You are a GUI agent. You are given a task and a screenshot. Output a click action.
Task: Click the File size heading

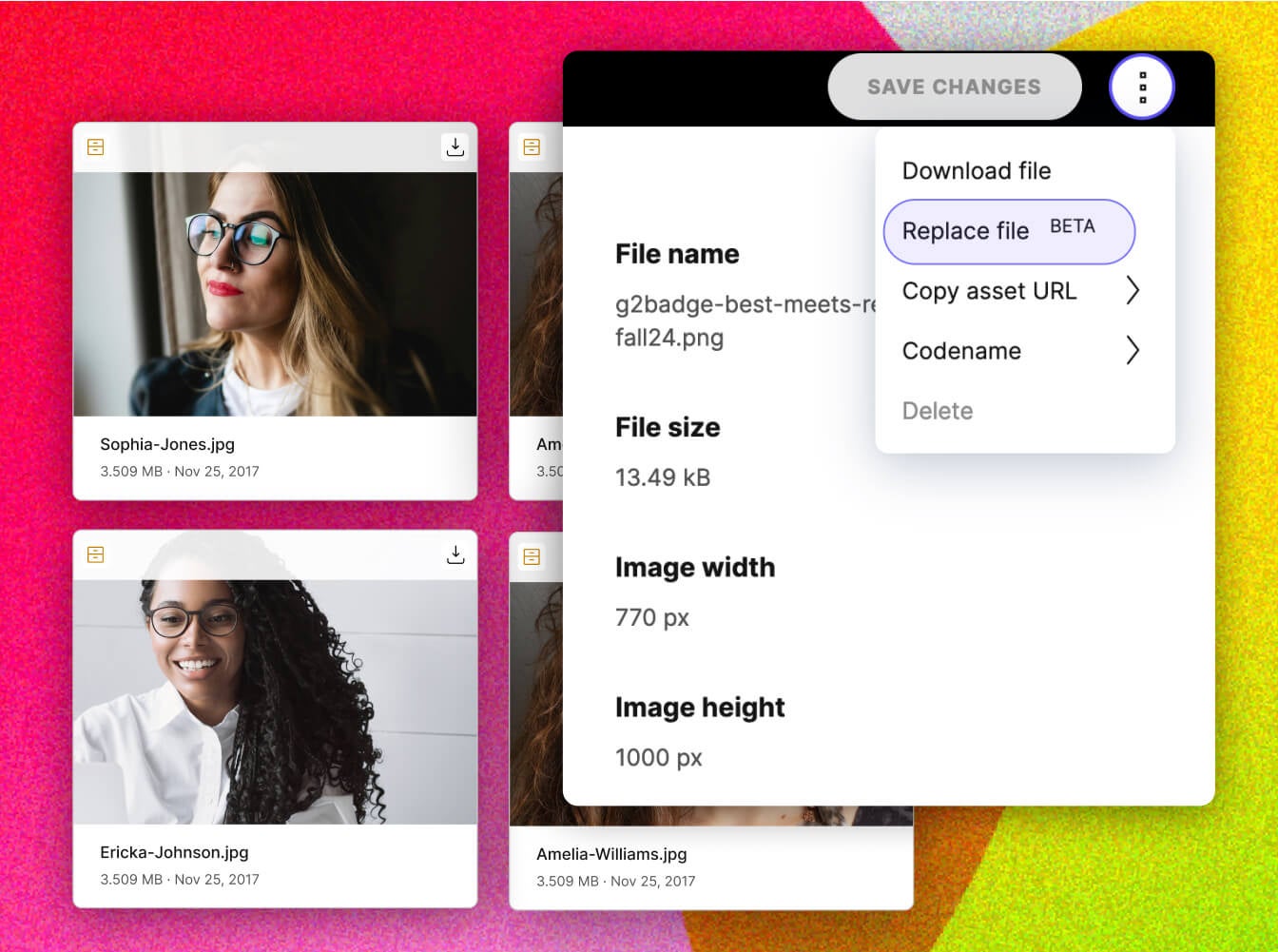click(x=668, y=427)
